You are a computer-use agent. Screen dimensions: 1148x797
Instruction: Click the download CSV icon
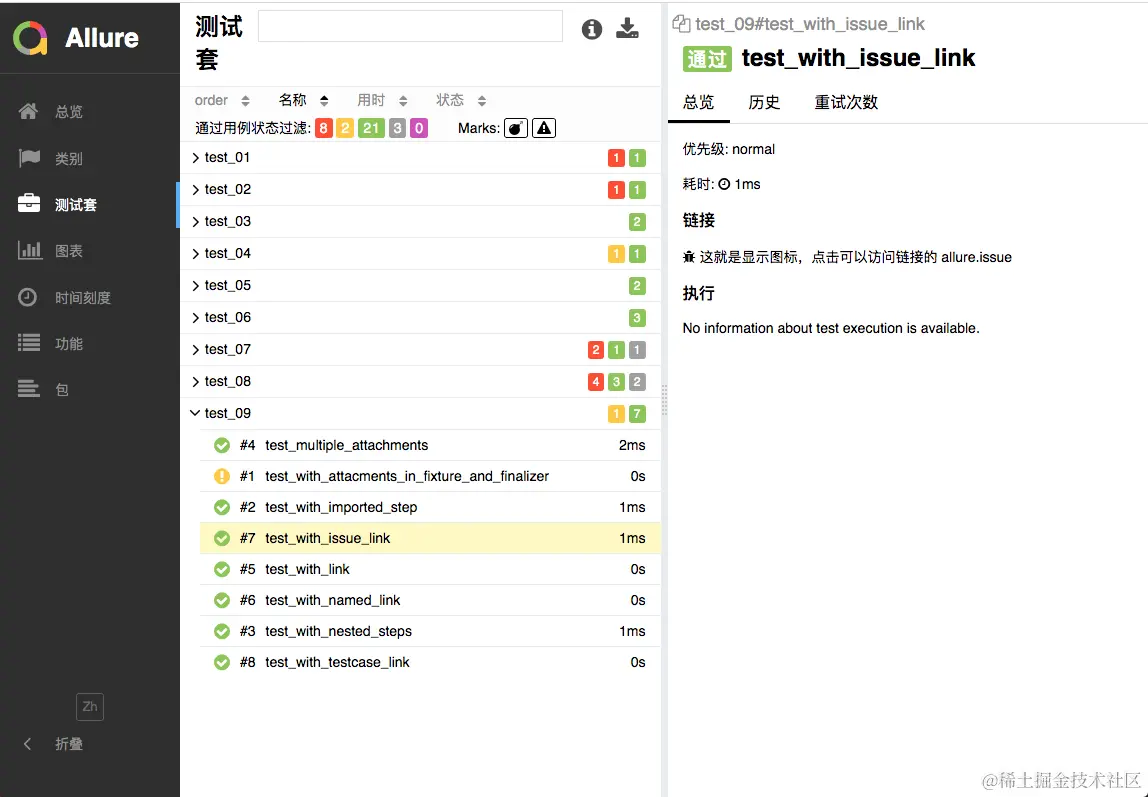[627, 29]
